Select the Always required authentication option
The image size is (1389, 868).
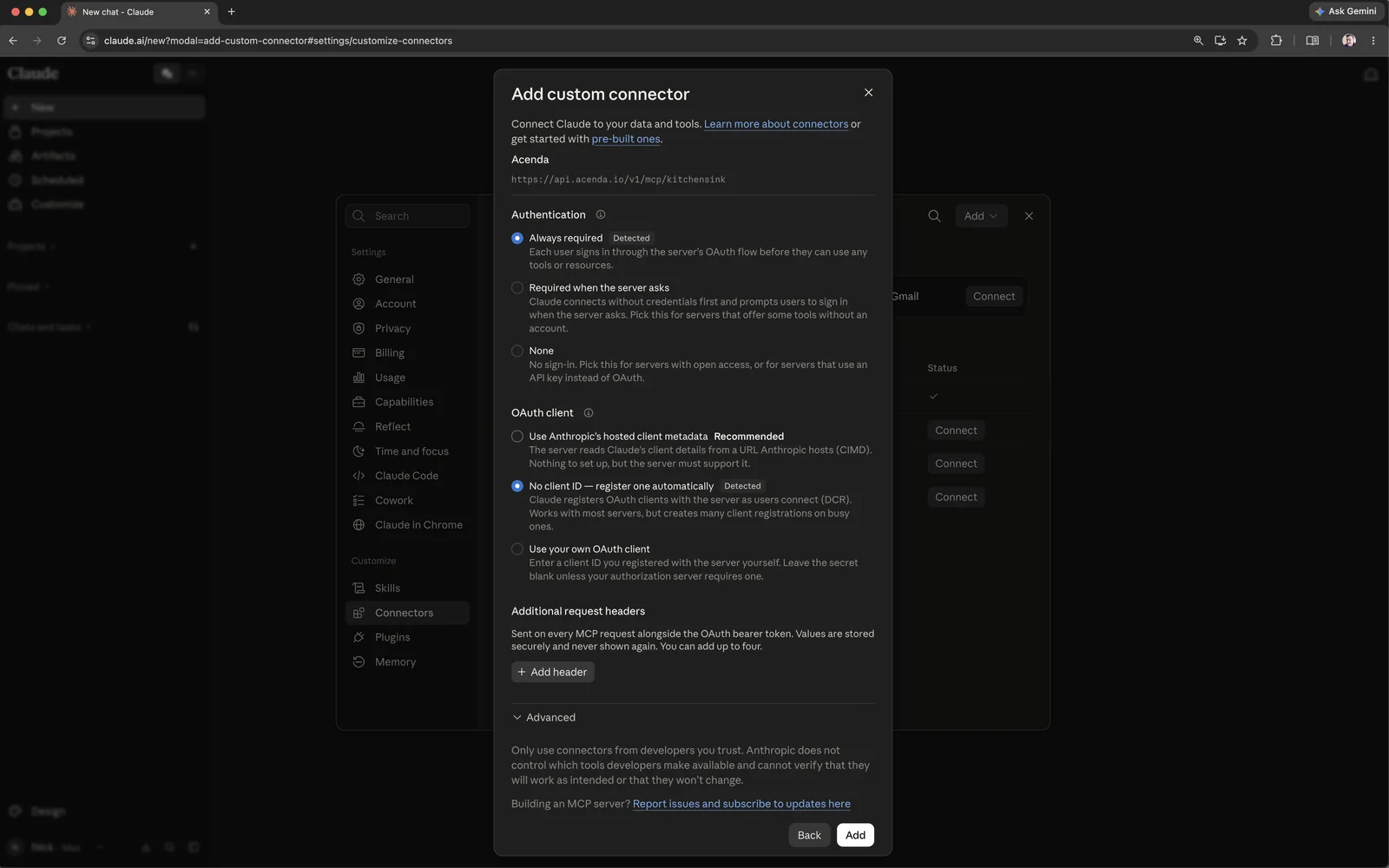tap(517, 238)
